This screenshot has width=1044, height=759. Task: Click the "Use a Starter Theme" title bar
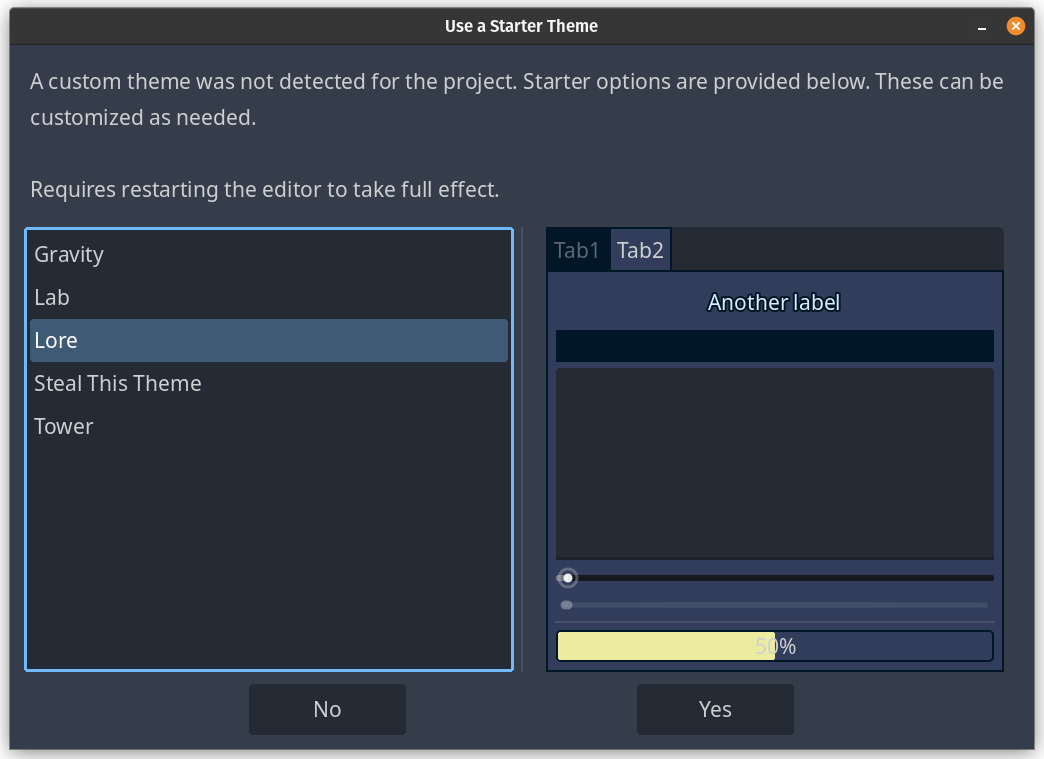click(520, 26)
